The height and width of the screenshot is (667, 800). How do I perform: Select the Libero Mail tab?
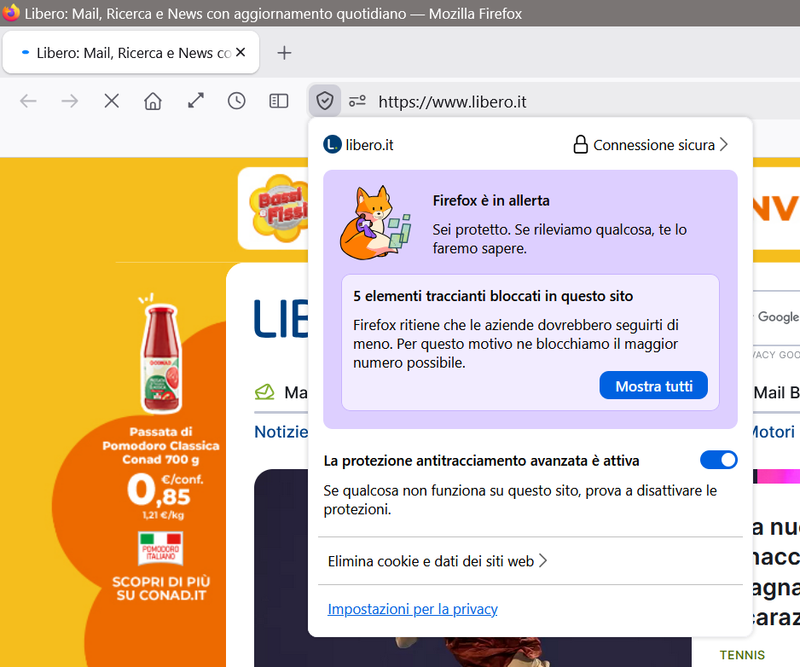[131, 53]
